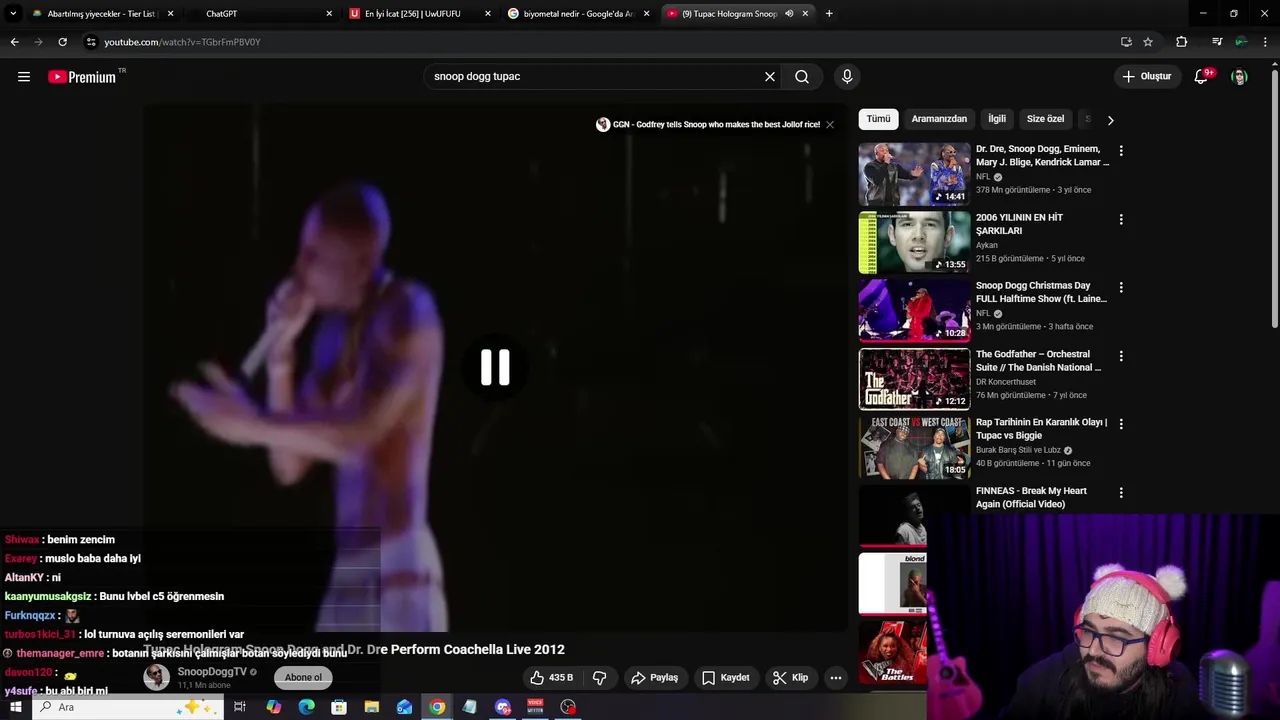Open Snoop Dogg Christmas Day Halftime thumbnail
This screenshot has width=1280, height=720.
coord(914,310)
